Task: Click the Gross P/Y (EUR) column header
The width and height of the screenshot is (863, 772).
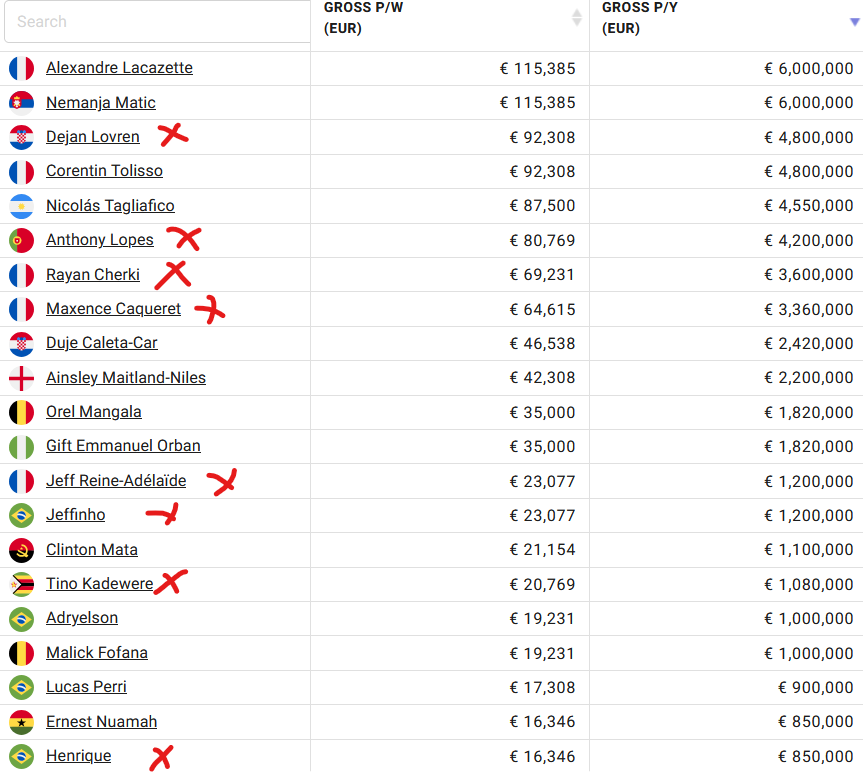Action: [x=640, y=18]
